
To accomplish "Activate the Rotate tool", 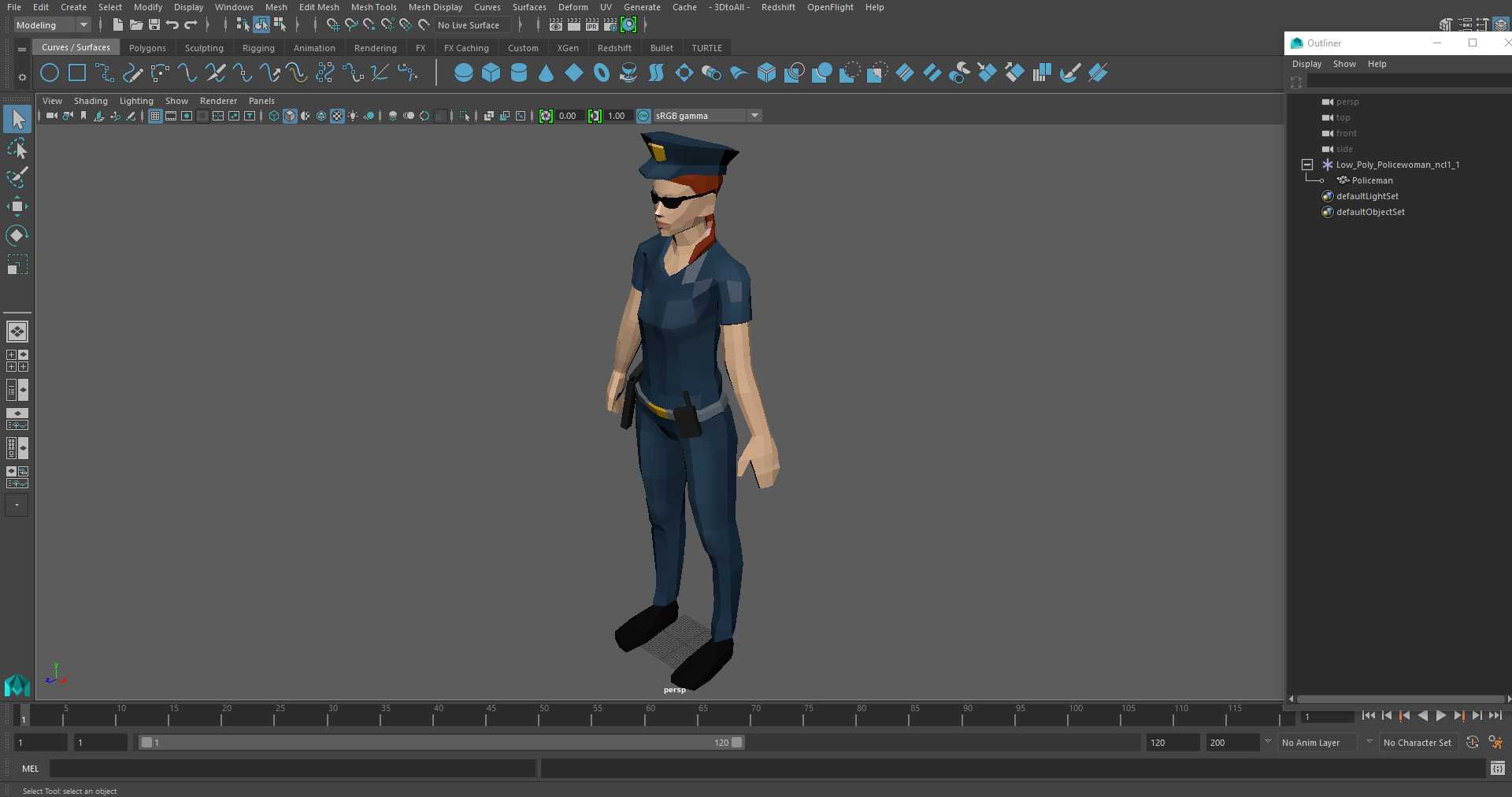I will click(x=17, y=235).
